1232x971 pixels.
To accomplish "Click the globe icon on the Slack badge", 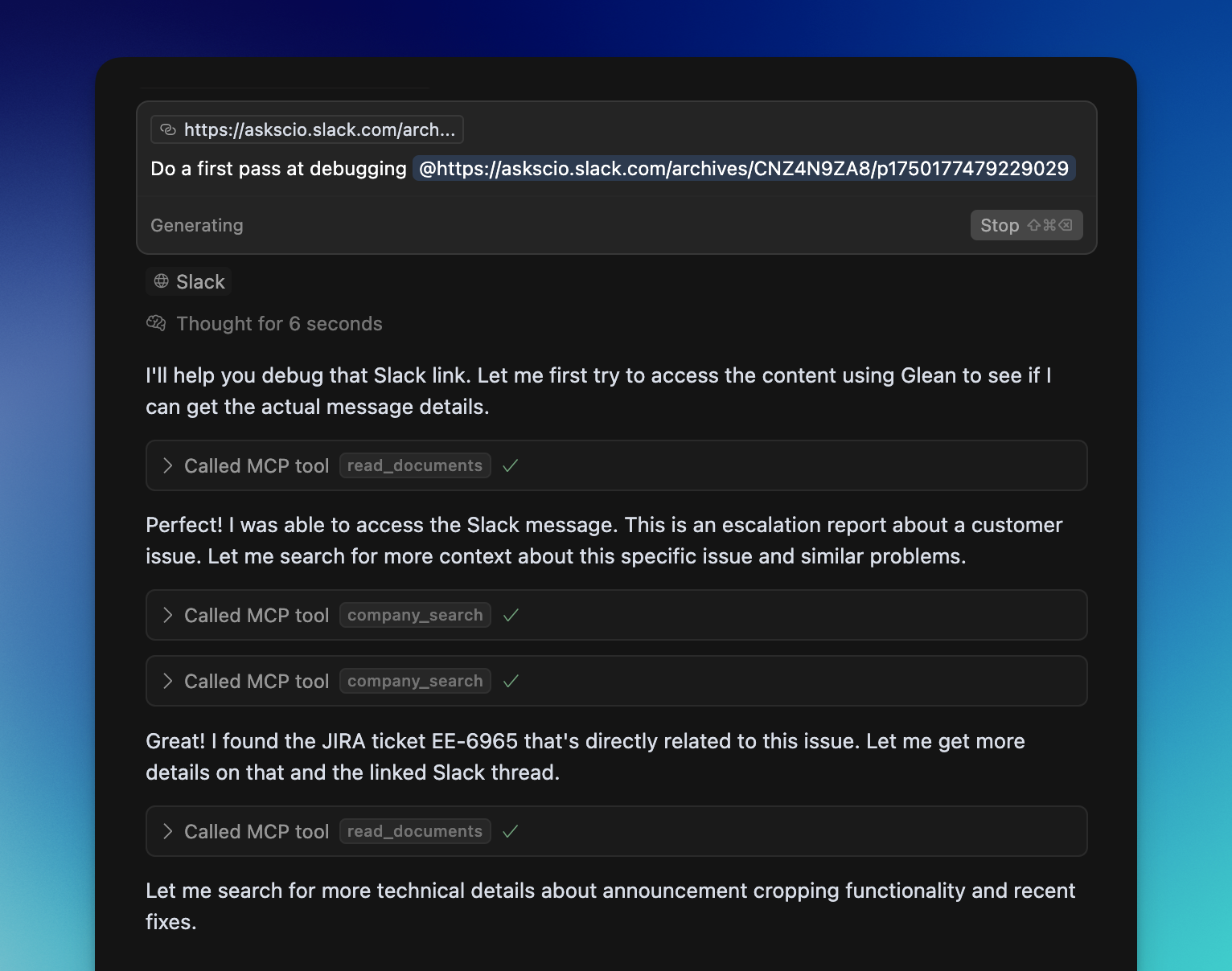I will click(161, 281).
